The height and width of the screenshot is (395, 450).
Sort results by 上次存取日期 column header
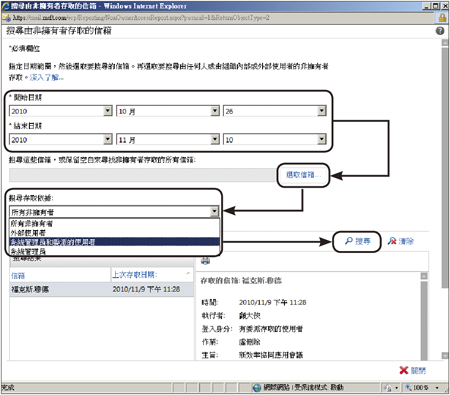(152, 275)
